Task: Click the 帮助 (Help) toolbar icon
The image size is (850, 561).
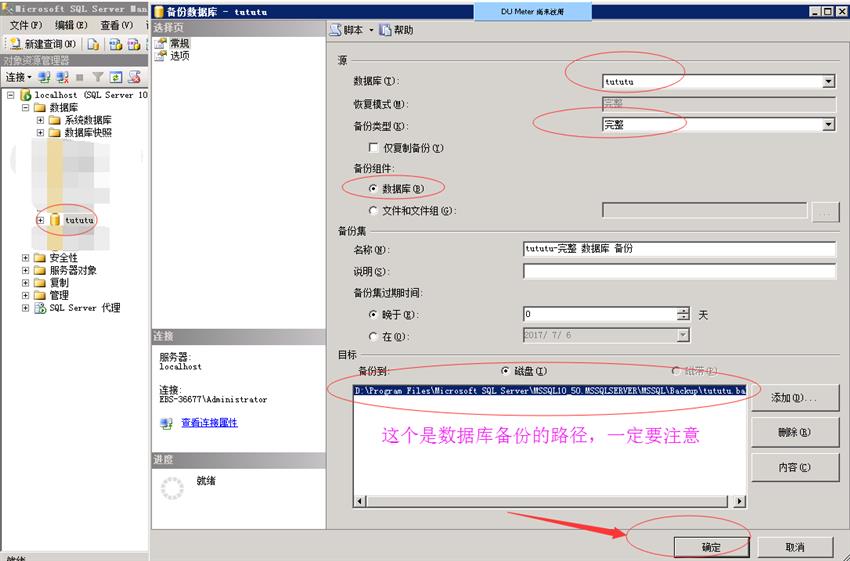Action: click(x=386, y=31)
